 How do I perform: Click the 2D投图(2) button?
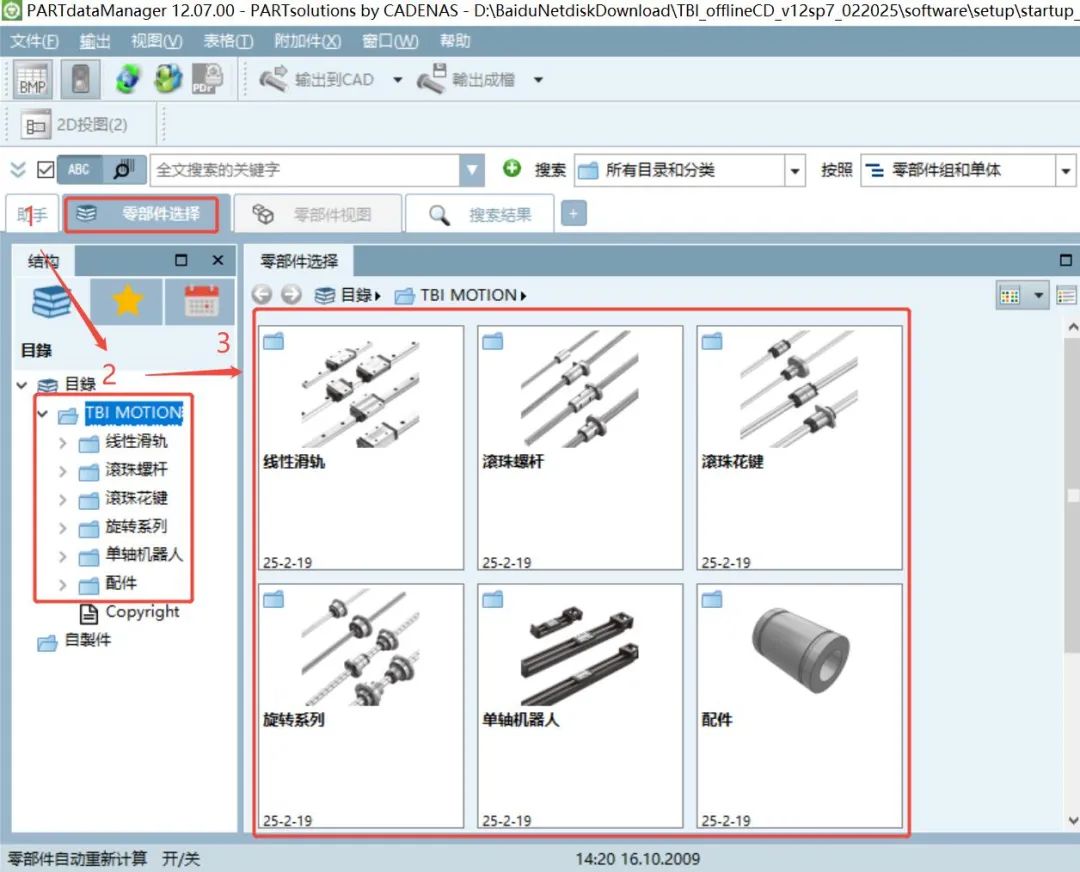[x=74, y=125]
